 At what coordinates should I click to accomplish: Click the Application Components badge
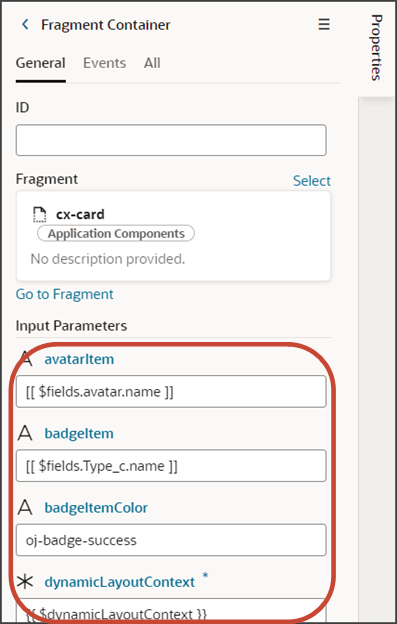point(116,234)
